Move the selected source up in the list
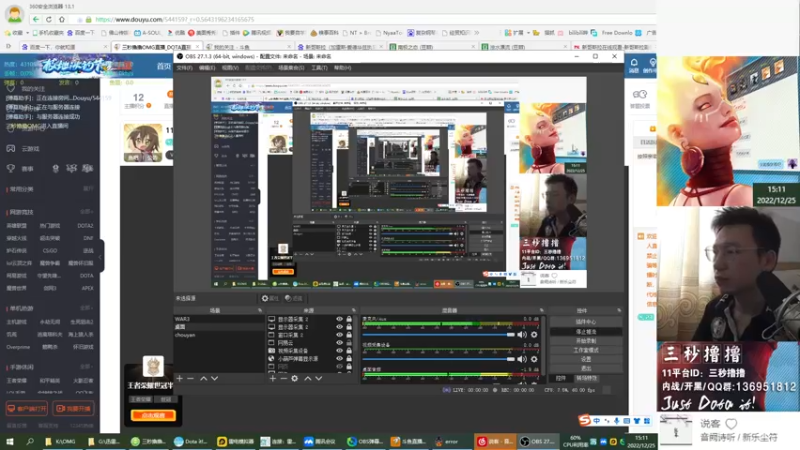 (x=308, y=379)
